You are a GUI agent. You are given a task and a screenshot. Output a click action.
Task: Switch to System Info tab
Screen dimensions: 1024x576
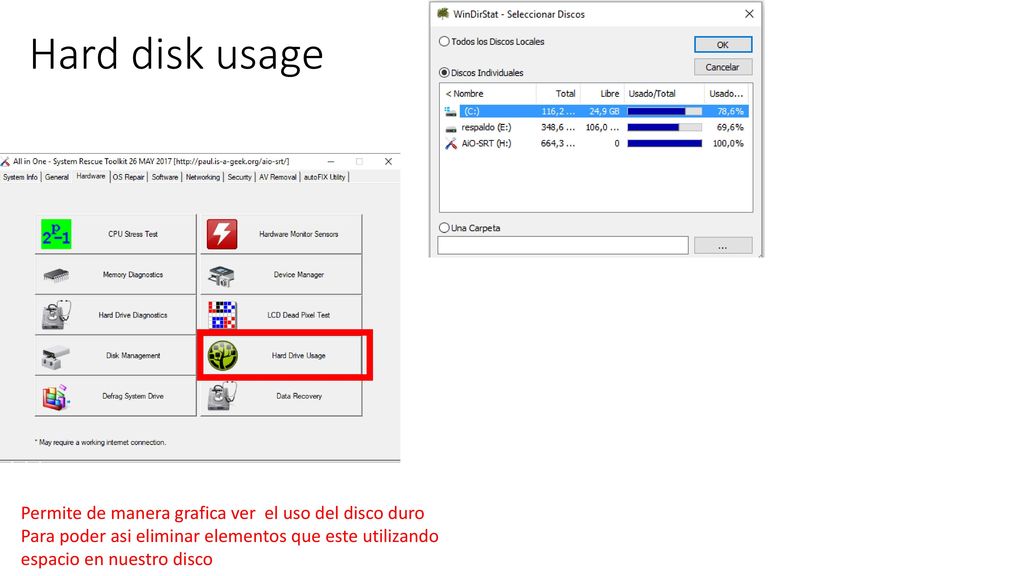(20, 177)
